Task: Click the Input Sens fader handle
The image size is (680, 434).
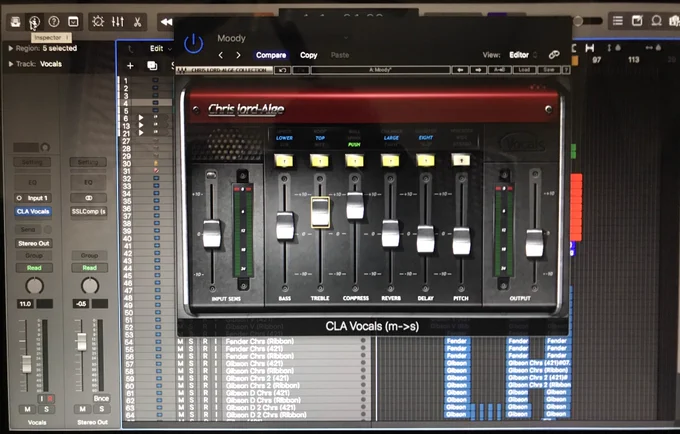Action: pyautogui.click(x=212, y=234)
